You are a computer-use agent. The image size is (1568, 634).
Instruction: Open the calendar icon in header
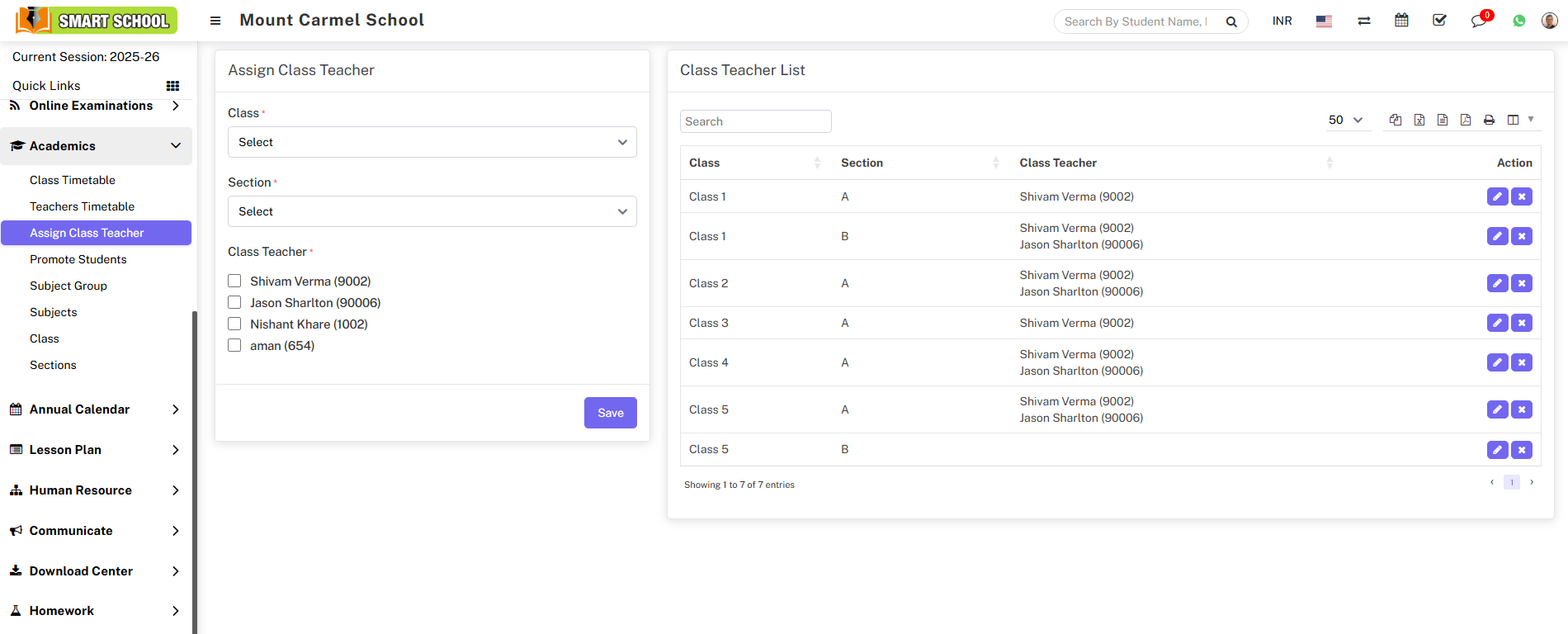[x=1401, y=20]
